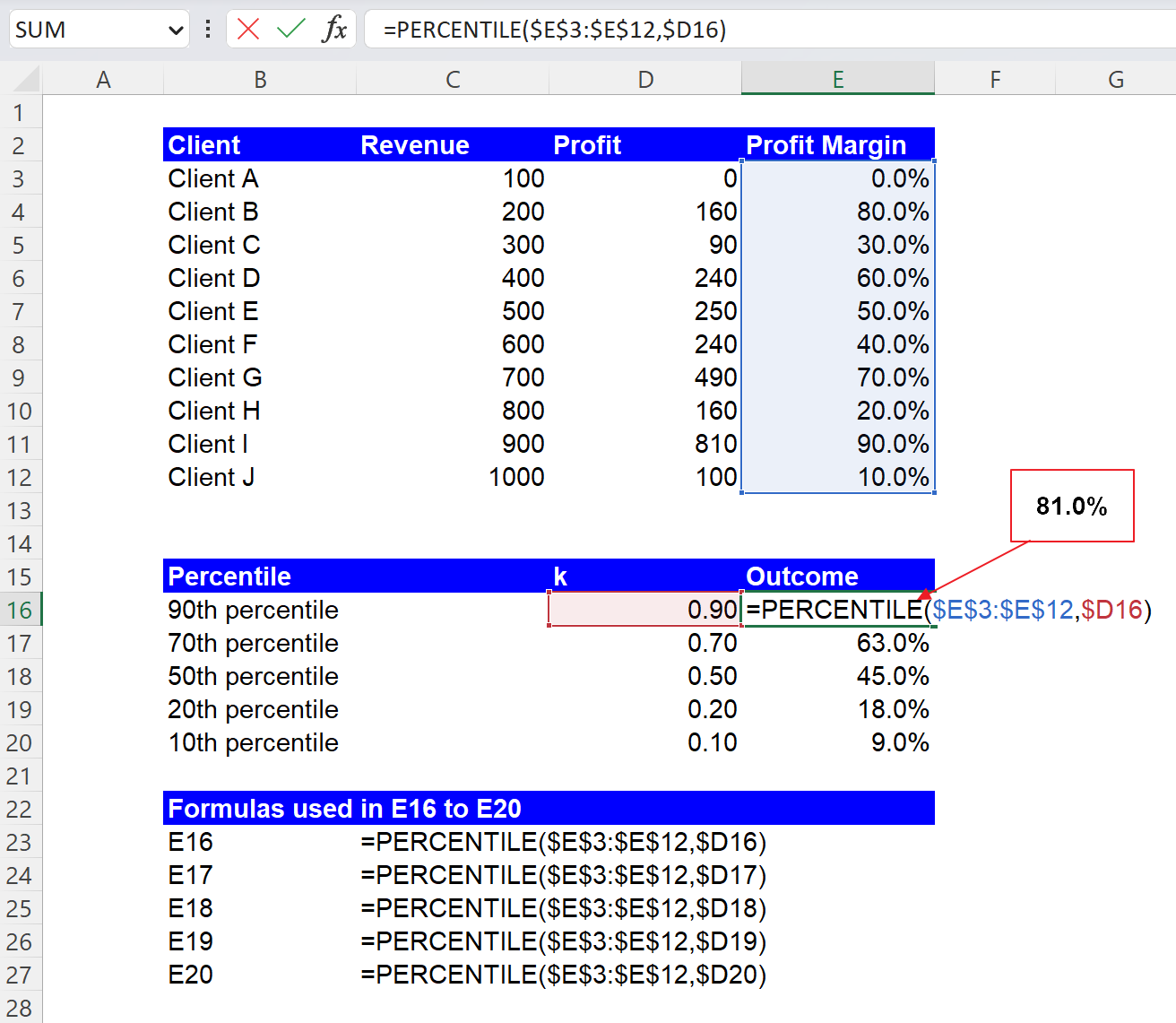Confirm formula entry with green checkmark icon

coord(290,28)
